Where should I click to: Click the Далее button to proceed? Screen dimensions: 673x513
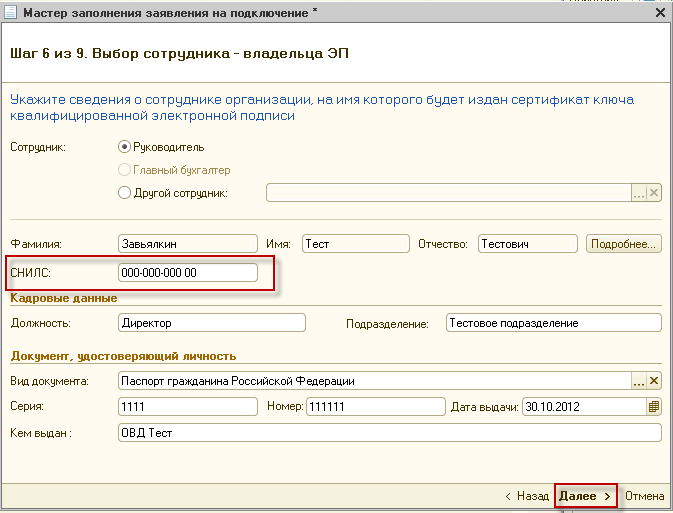click(585, 496)
